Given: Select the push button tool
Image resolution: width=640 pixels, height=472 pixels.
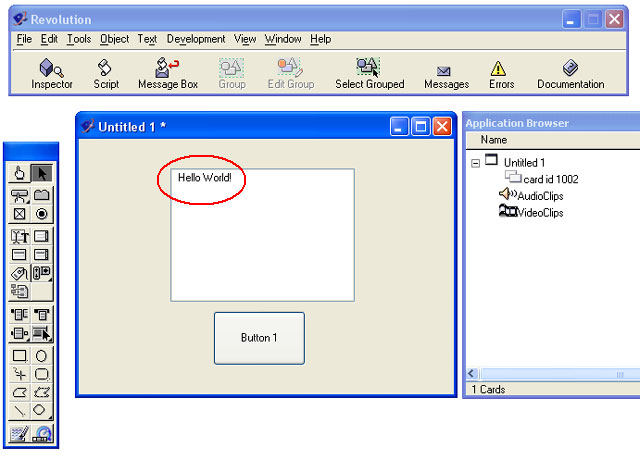Looking at the screenshot, I should (19, 196).
